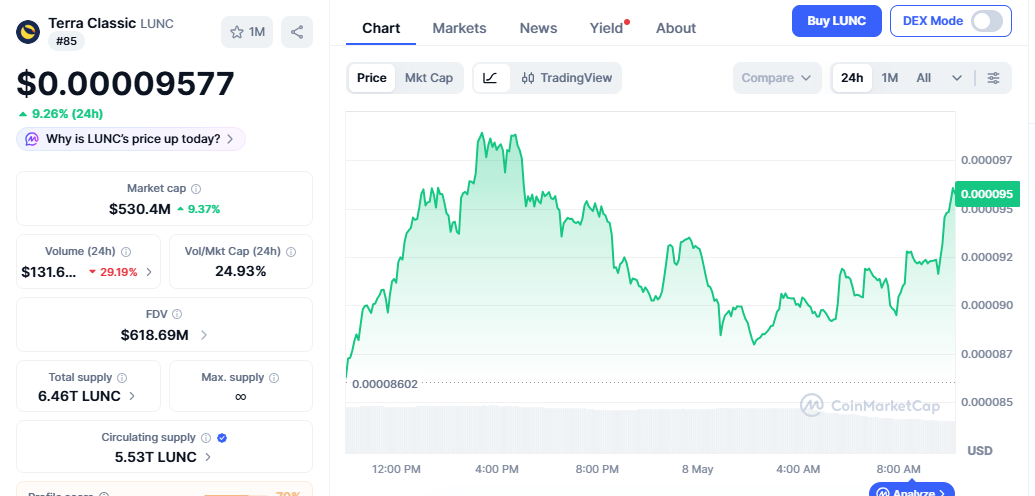Switch to TradingView candlestick chart
1035x496 pixels.
click(566, 78)
